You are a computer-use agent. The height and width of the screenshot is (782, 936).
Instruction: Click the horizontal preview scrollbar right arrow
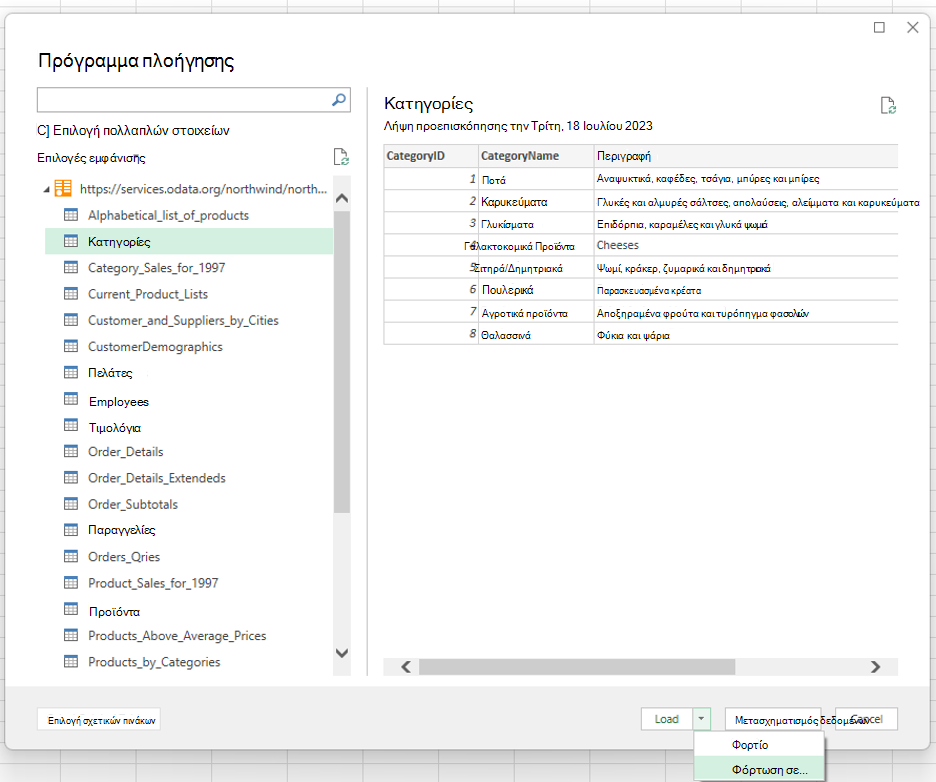pyautogui.click(x=875, y=667)
